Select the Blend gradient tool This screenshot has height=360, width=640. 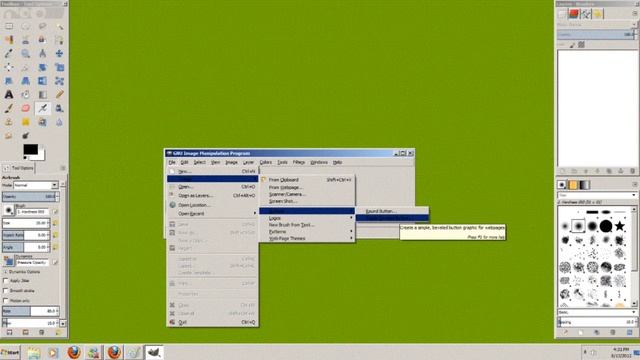(x=42, y=95)
